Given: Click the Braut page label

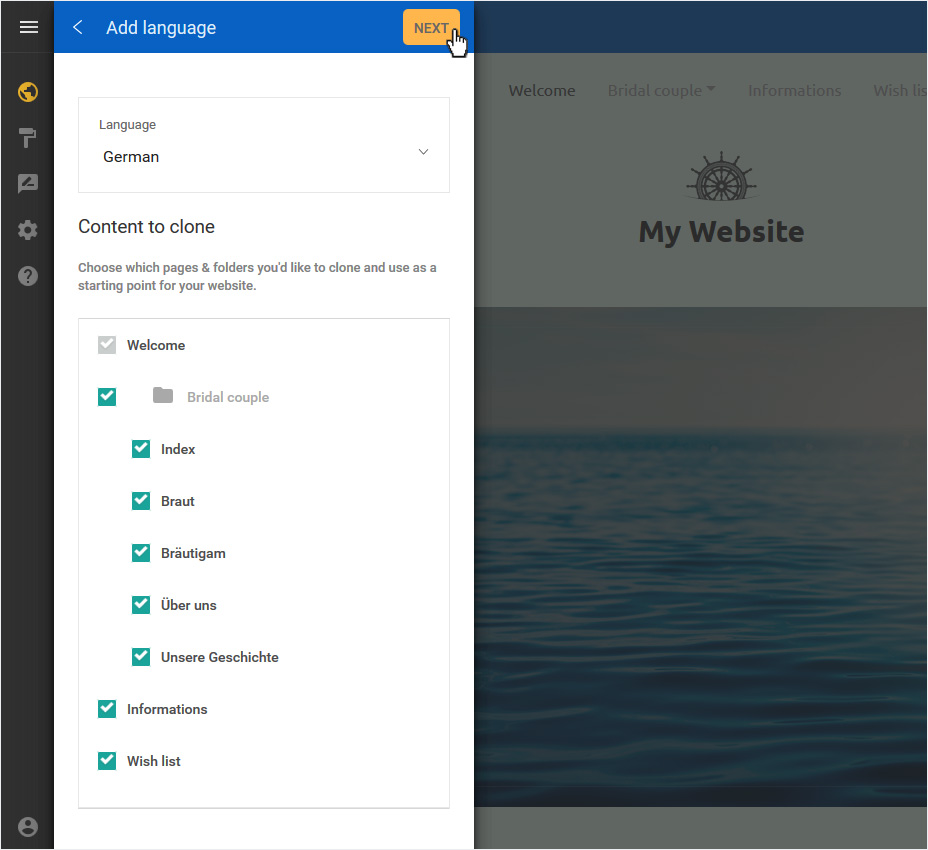Looking at the screenshot, I should point(178,501).
